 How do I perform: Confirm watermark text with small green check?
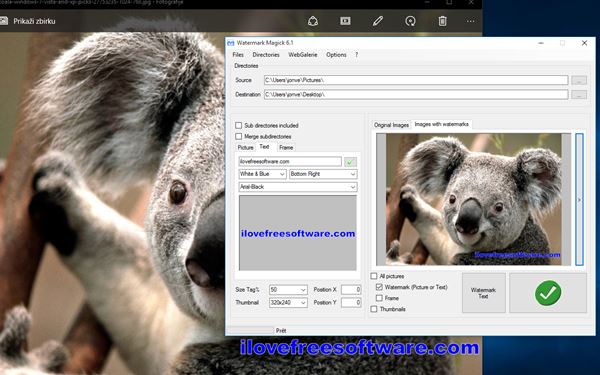[350, 162]
